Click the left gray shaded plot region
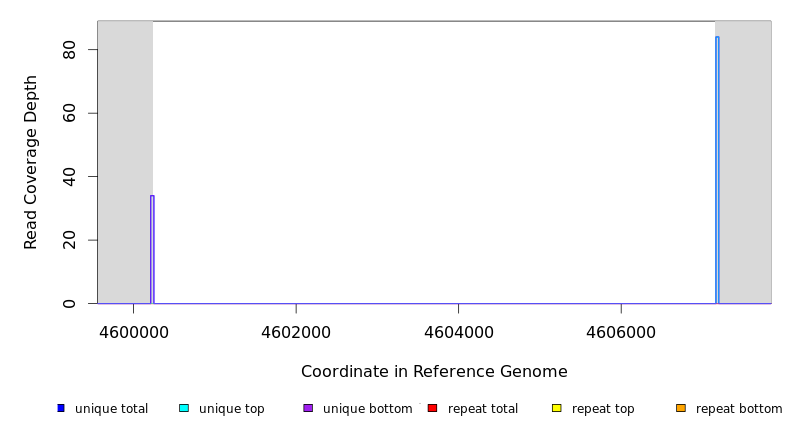Screen dimensions: 792x432 pos(125,160)
